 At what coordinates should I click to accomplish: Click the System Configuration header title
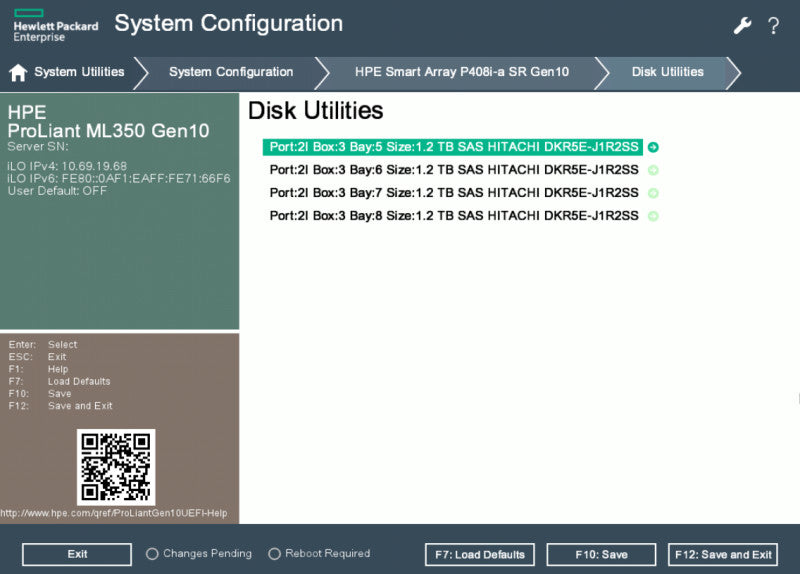(x=229, y=24)
